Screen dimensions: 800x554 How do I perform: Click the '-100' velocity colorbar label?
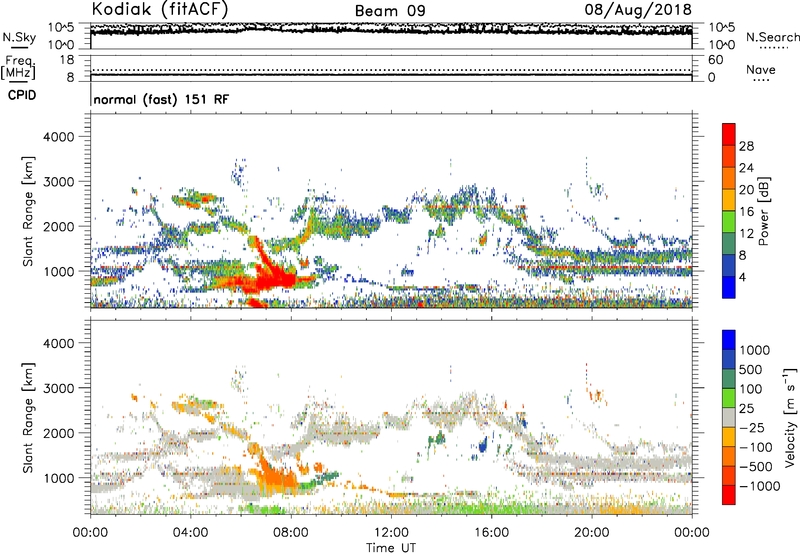point(756,447)
